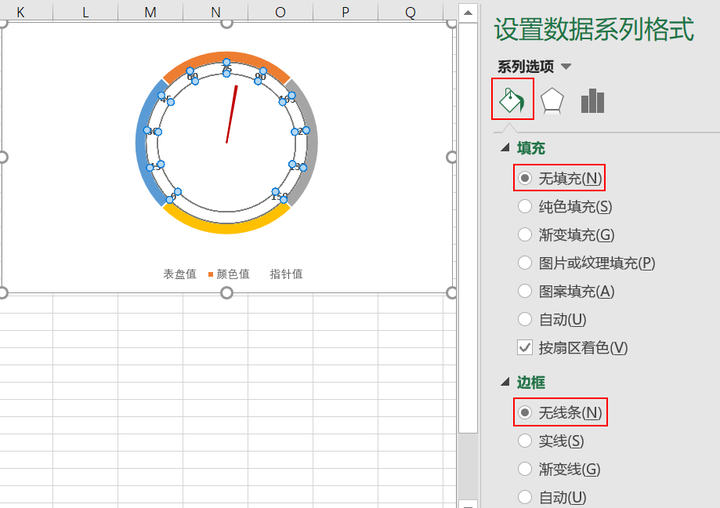Screen dimensions: 720x508
Task: Select column Q header
Action: (x=411, y=11)
